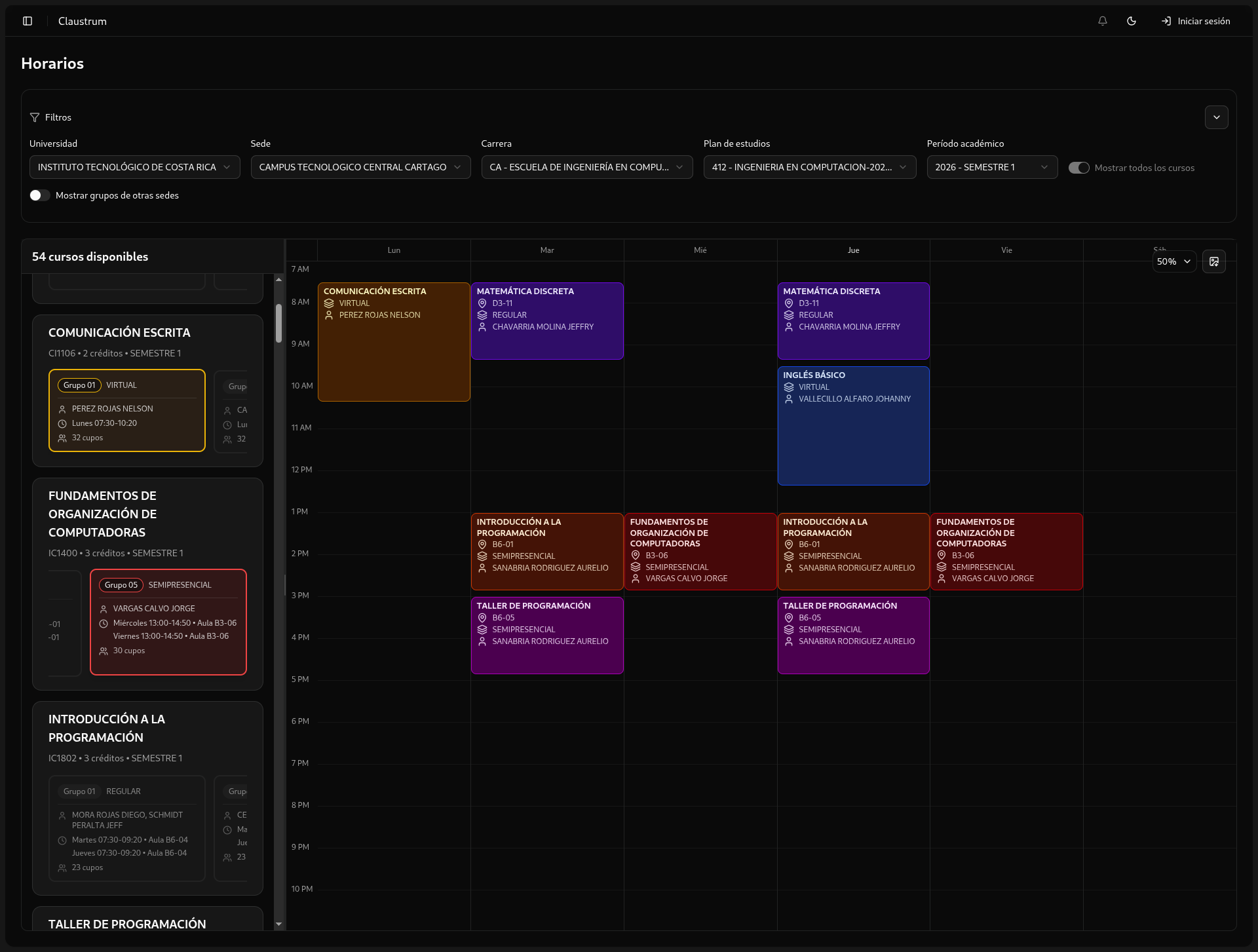Export the schedule with the image download icon
Screen dimensions: 1258x952
pos(1214,261)
